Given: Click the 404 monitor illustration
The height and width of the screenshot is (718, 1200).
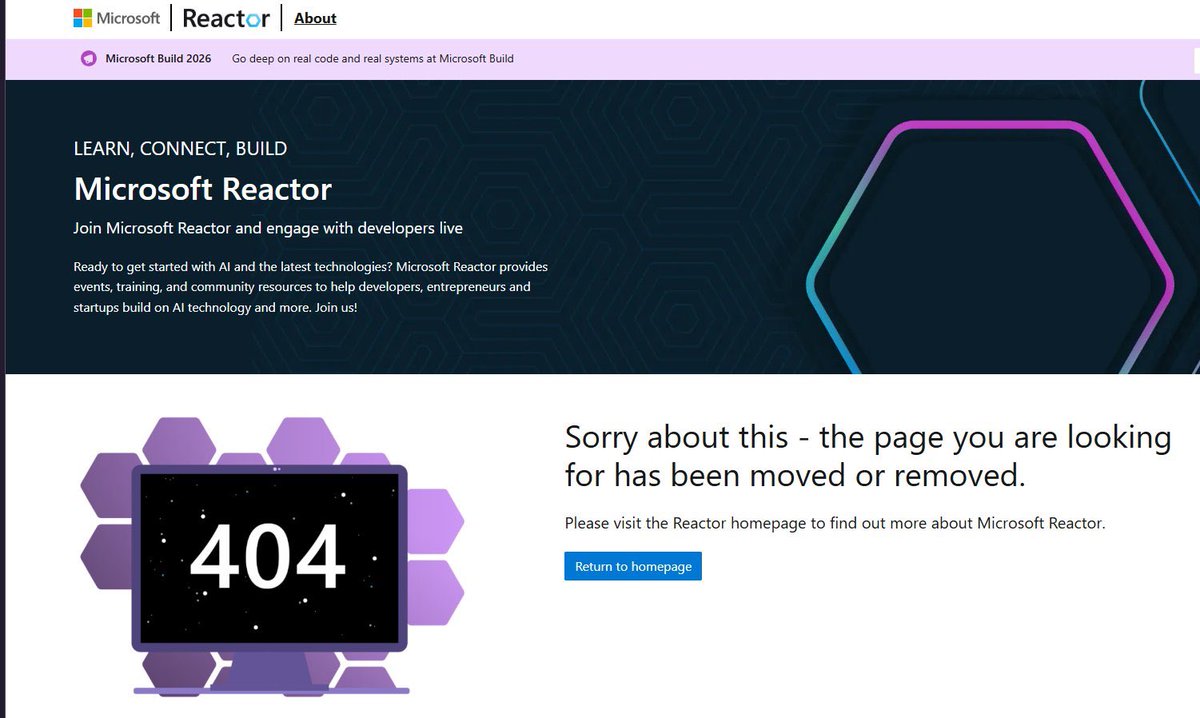Looking at the screenshot, I should 271,556.
